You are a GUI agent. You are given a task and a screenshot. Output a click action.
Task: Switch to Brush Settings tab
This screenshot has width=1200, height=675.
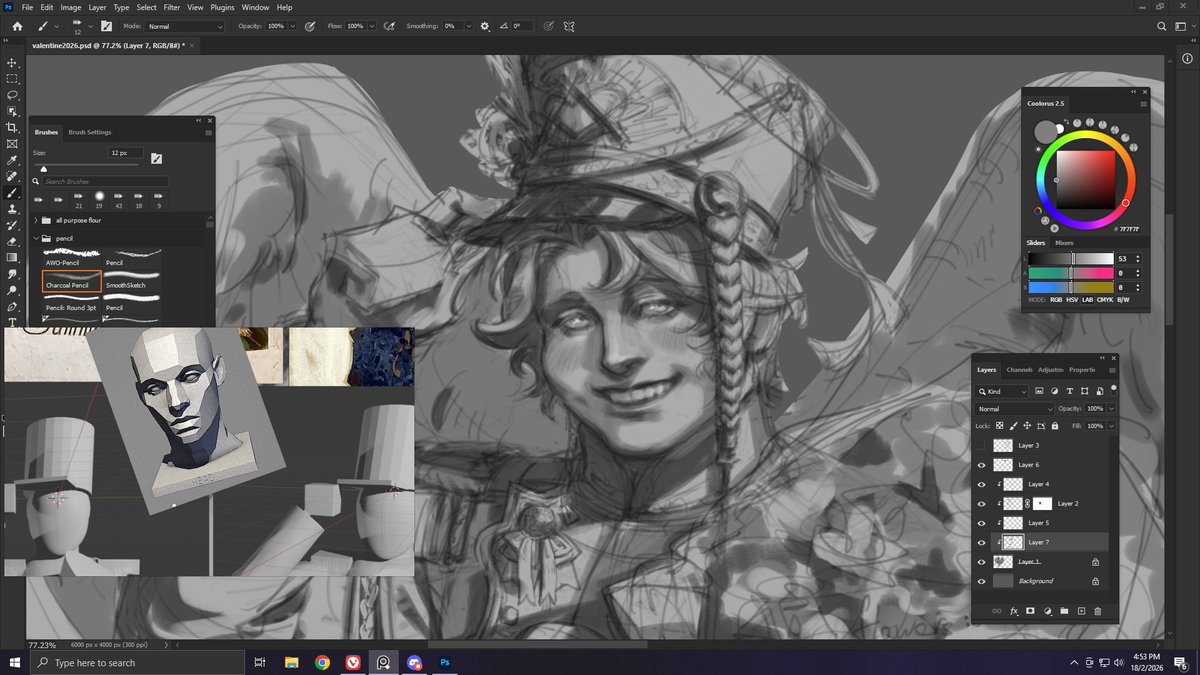click(90, 132)
